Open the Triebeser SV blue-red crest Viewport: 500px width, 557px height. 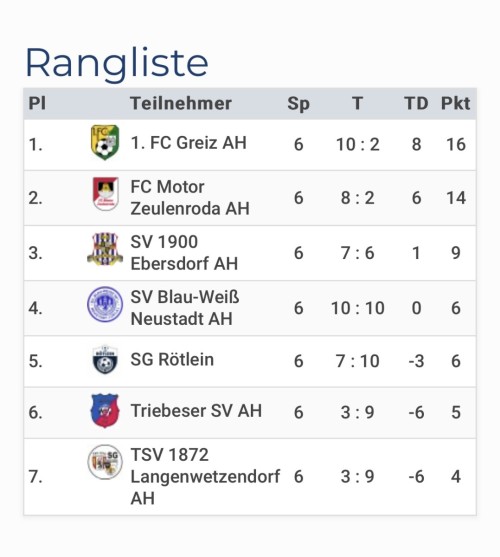(x=105, y=411)
